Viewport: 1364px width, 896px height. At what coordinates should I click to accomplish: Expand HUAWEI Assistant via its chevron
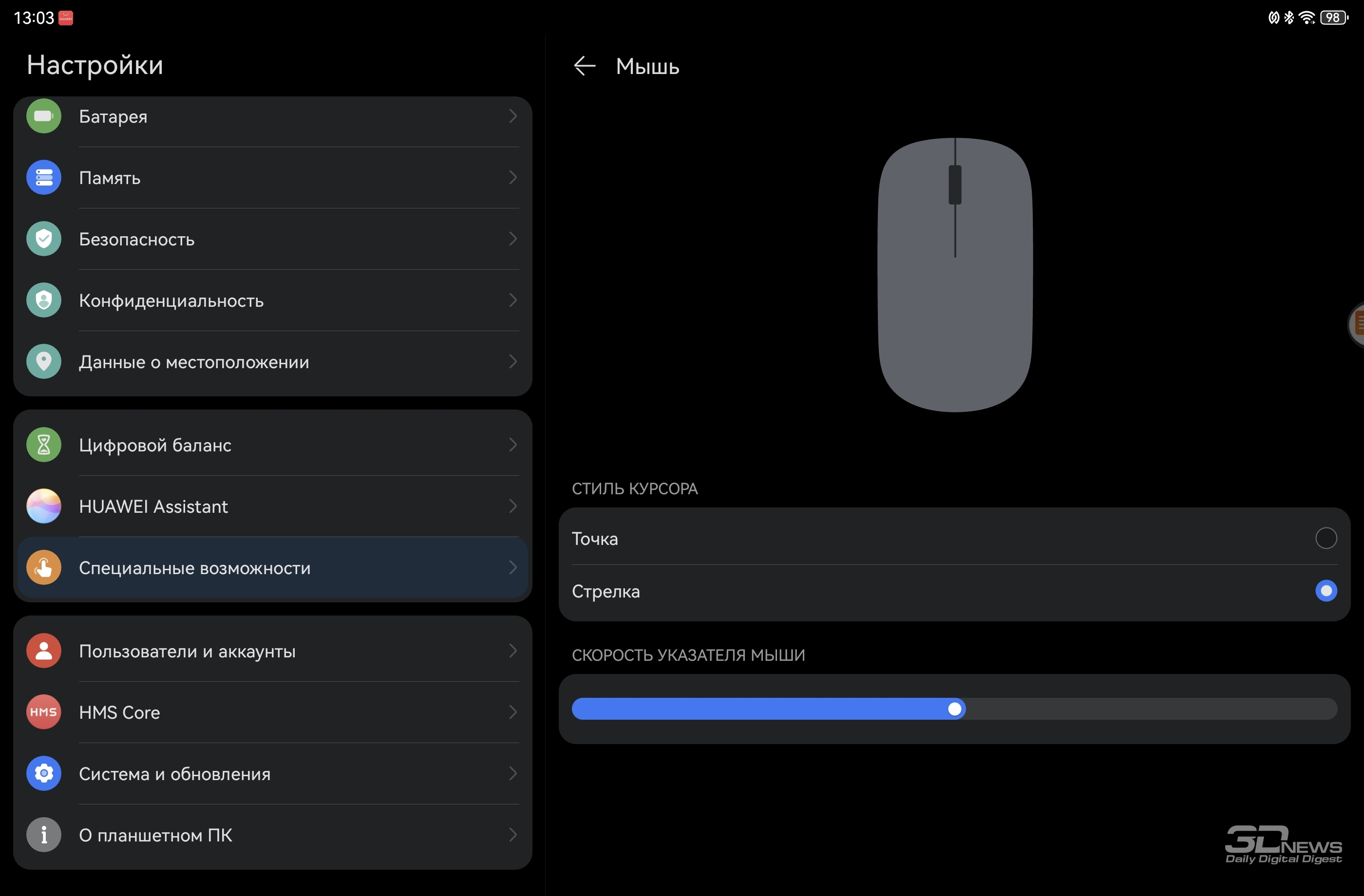pyautogui.click(x=513, y=506)
